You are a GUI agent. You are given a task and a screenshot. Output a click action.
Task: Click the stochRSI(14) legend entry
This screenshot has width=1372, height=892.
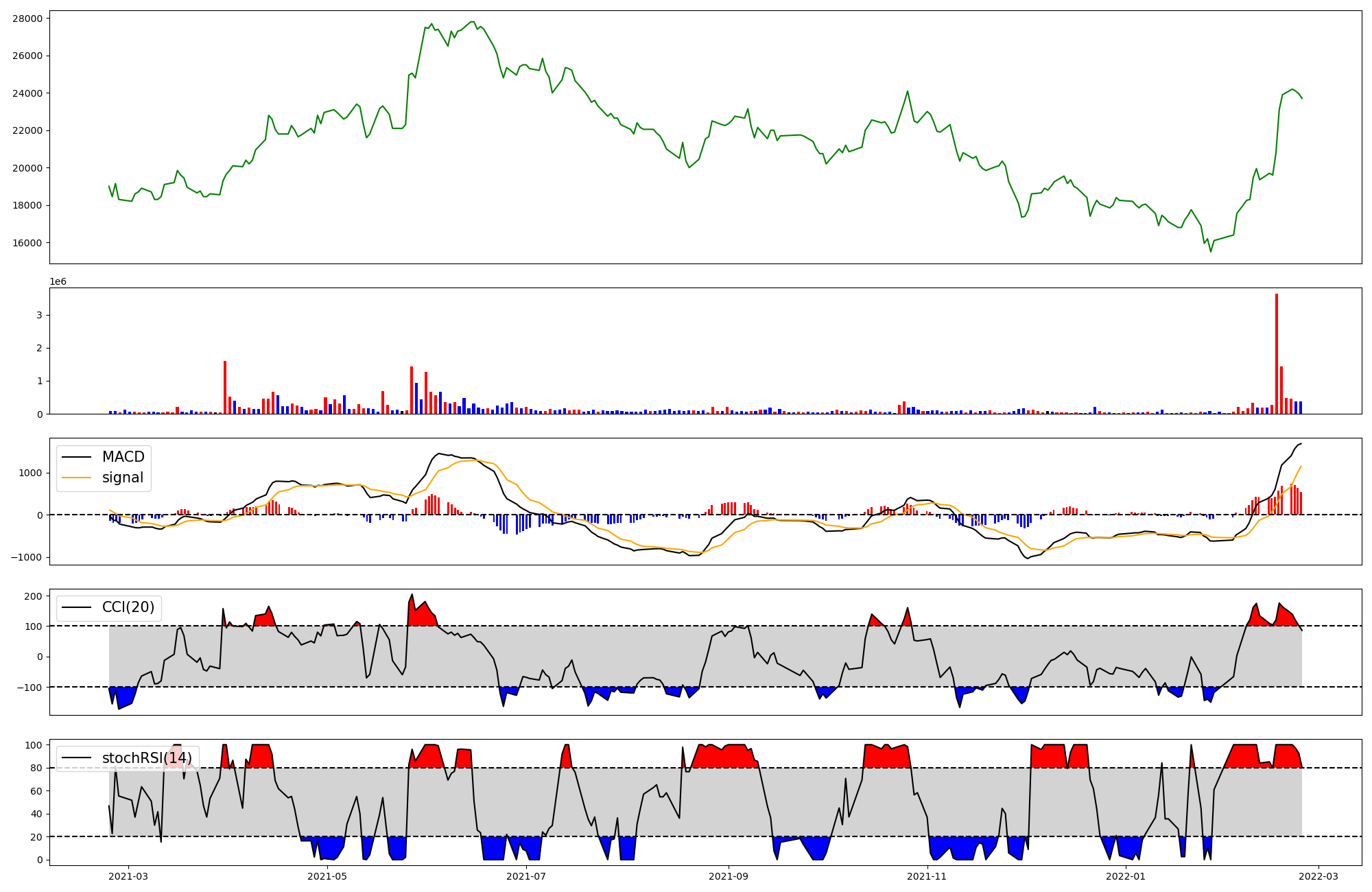147,758
